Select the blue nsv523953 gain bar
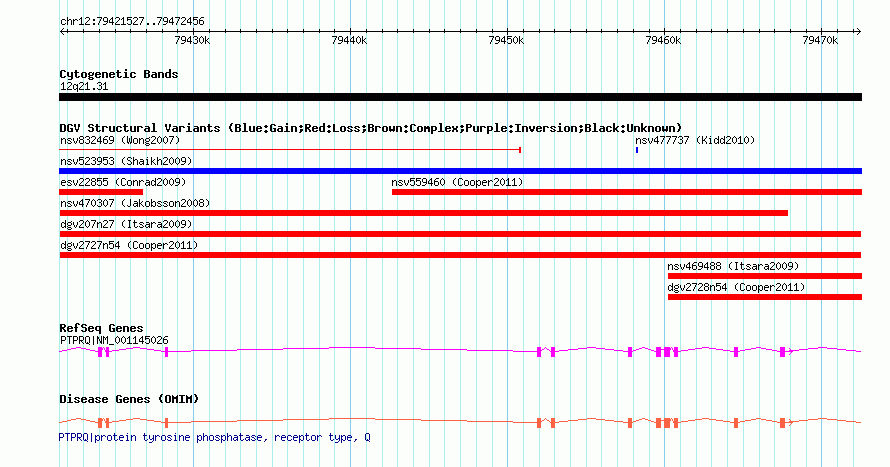Screen dimensions: 890x467 point(460,171)
